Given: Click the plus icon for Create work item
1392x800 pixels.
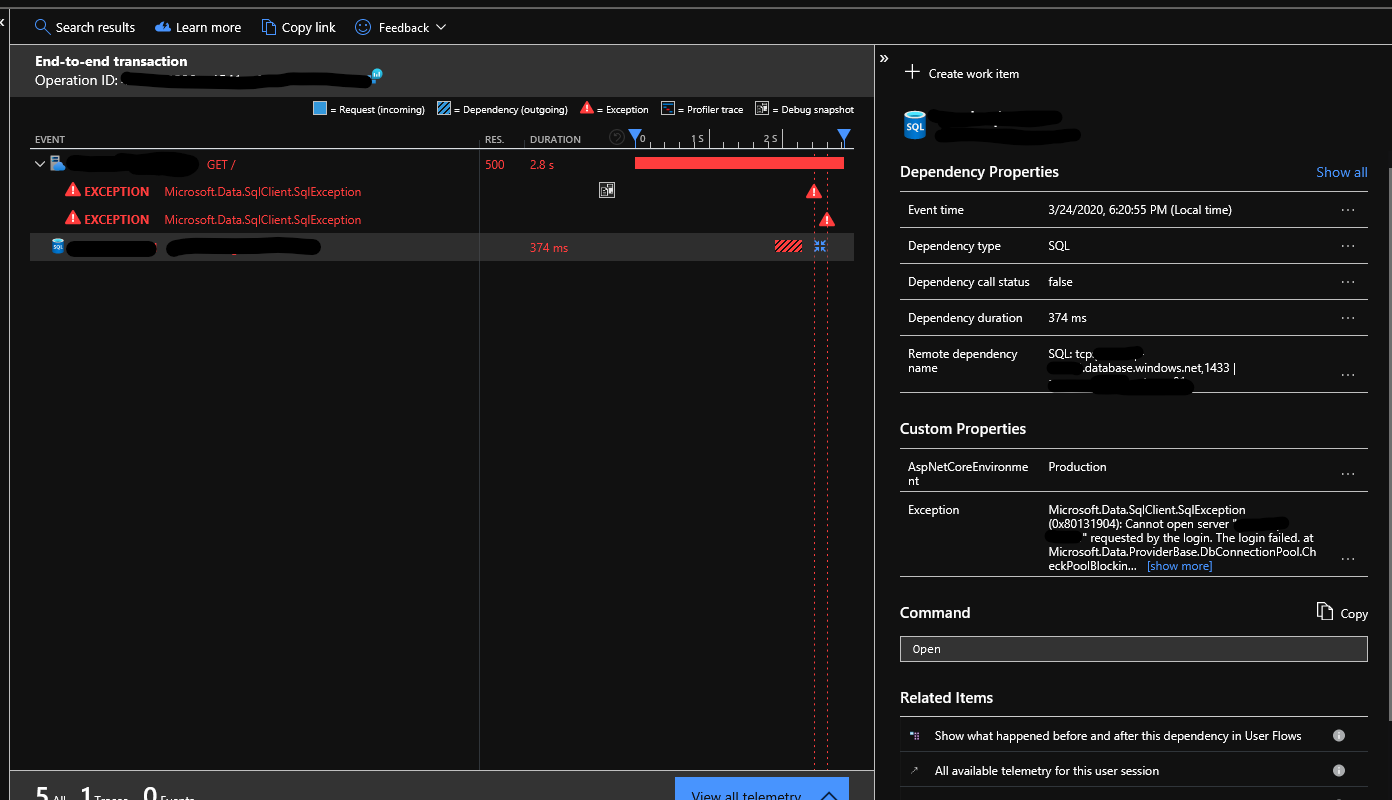Looking at the screenshot, I should [911, 72].
